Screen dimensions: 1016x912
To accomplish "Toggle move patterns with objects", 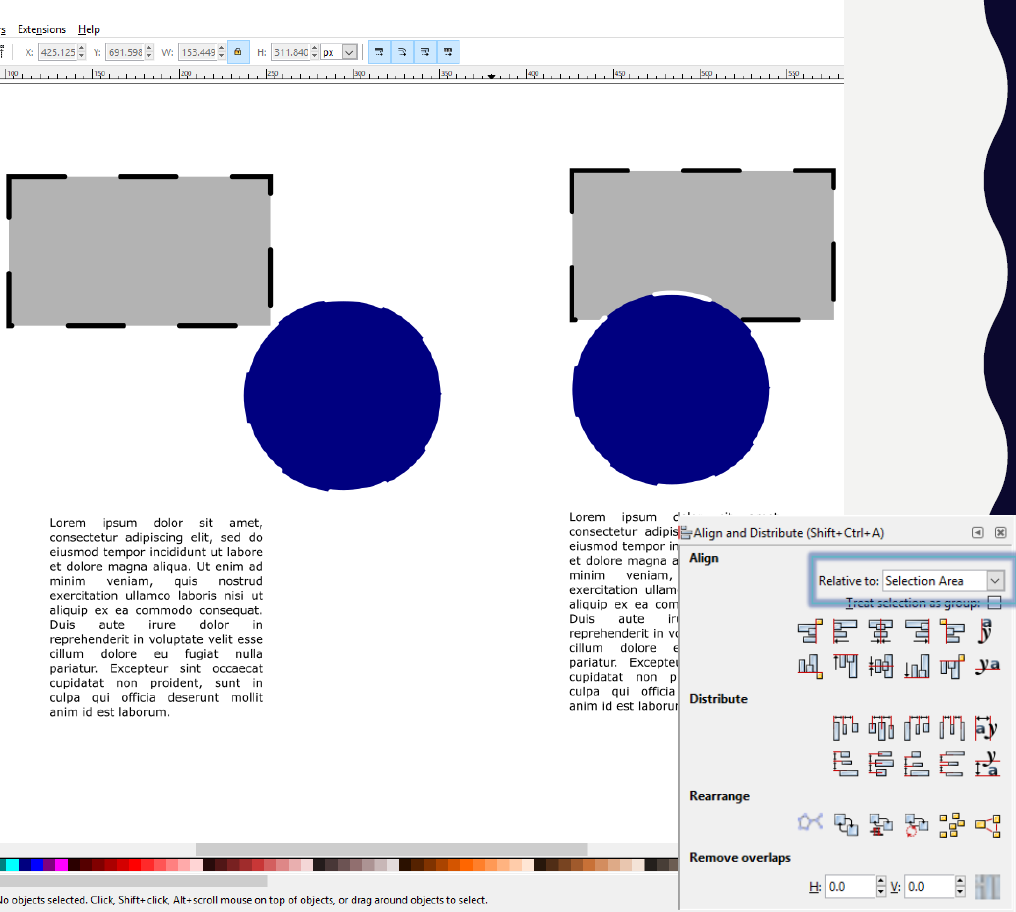I will click(448, 52).
